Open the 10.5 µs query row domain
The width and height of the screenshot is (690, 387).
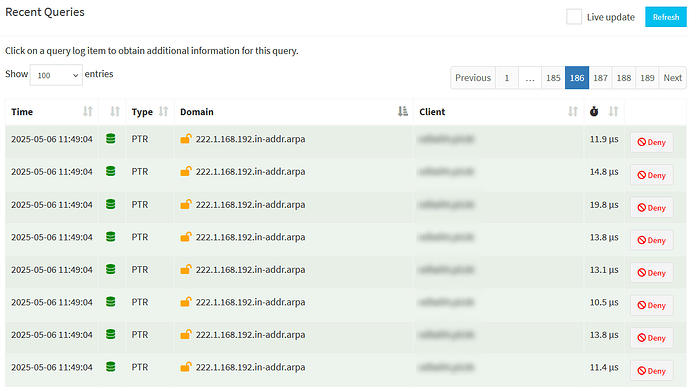[x=250, y=302]
